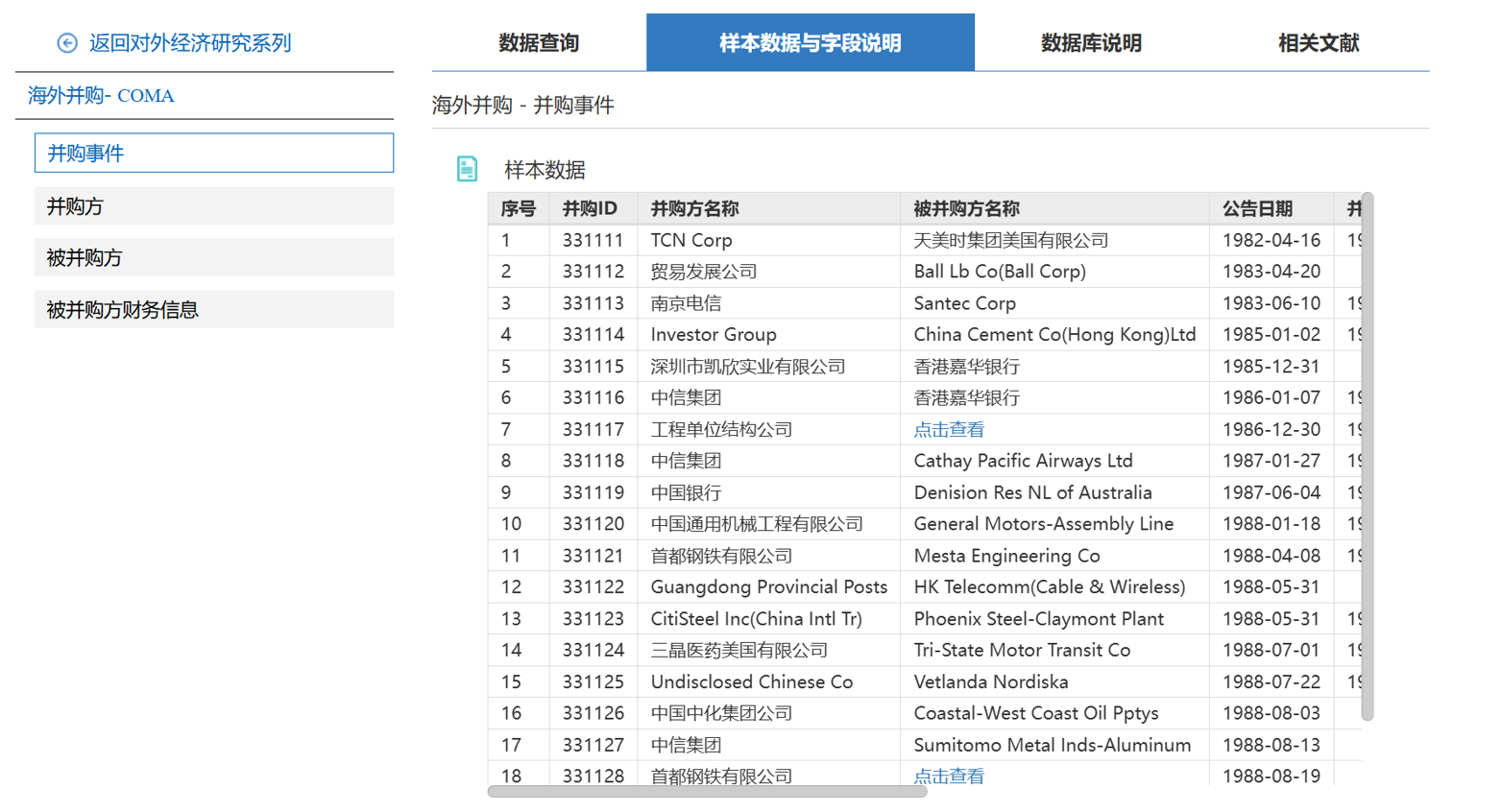
Task: Click the back arrow circle icon
Action: click(x=66, y=43)
